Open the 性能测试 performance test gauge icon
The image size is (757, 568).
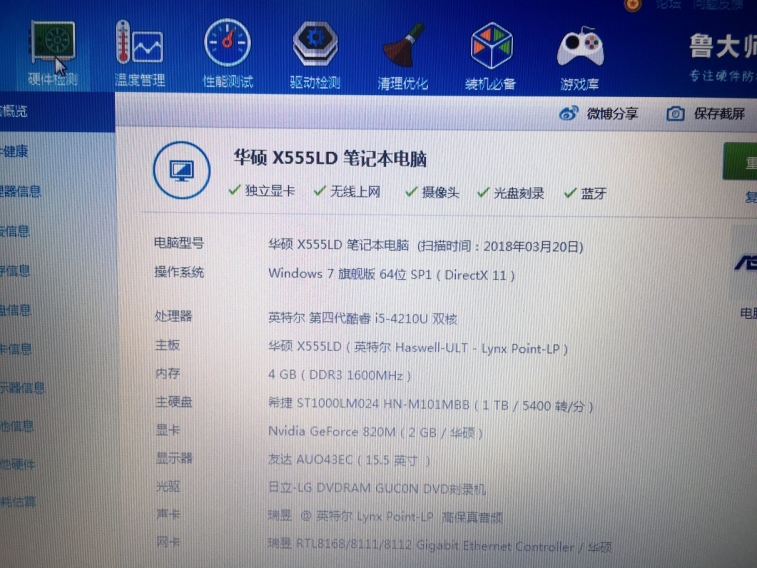[227, 54]
